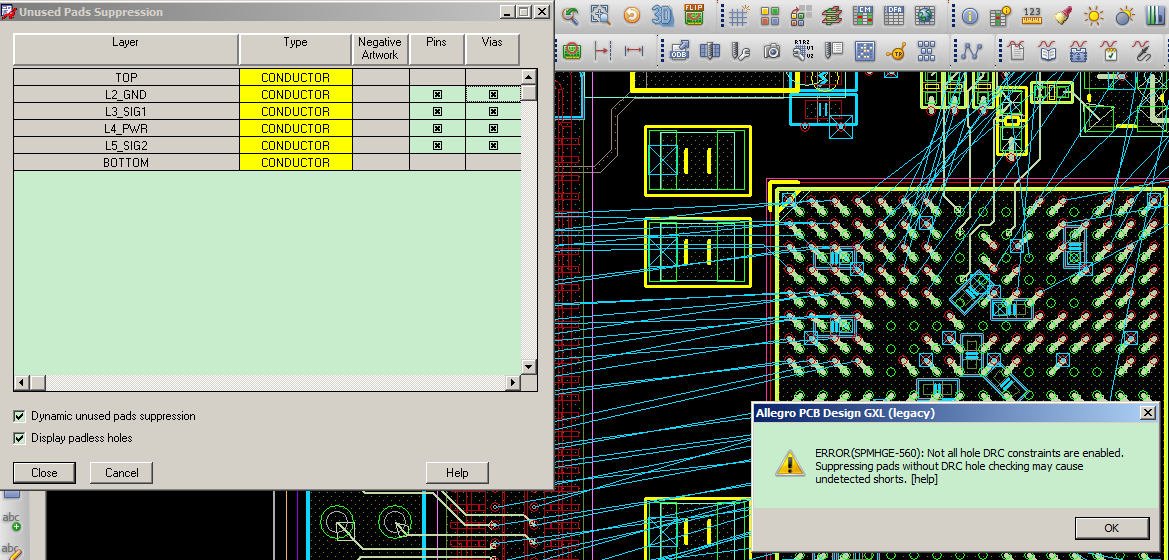Click the [help] link in error message
The image size is (1169, 560).
[922, 480]
